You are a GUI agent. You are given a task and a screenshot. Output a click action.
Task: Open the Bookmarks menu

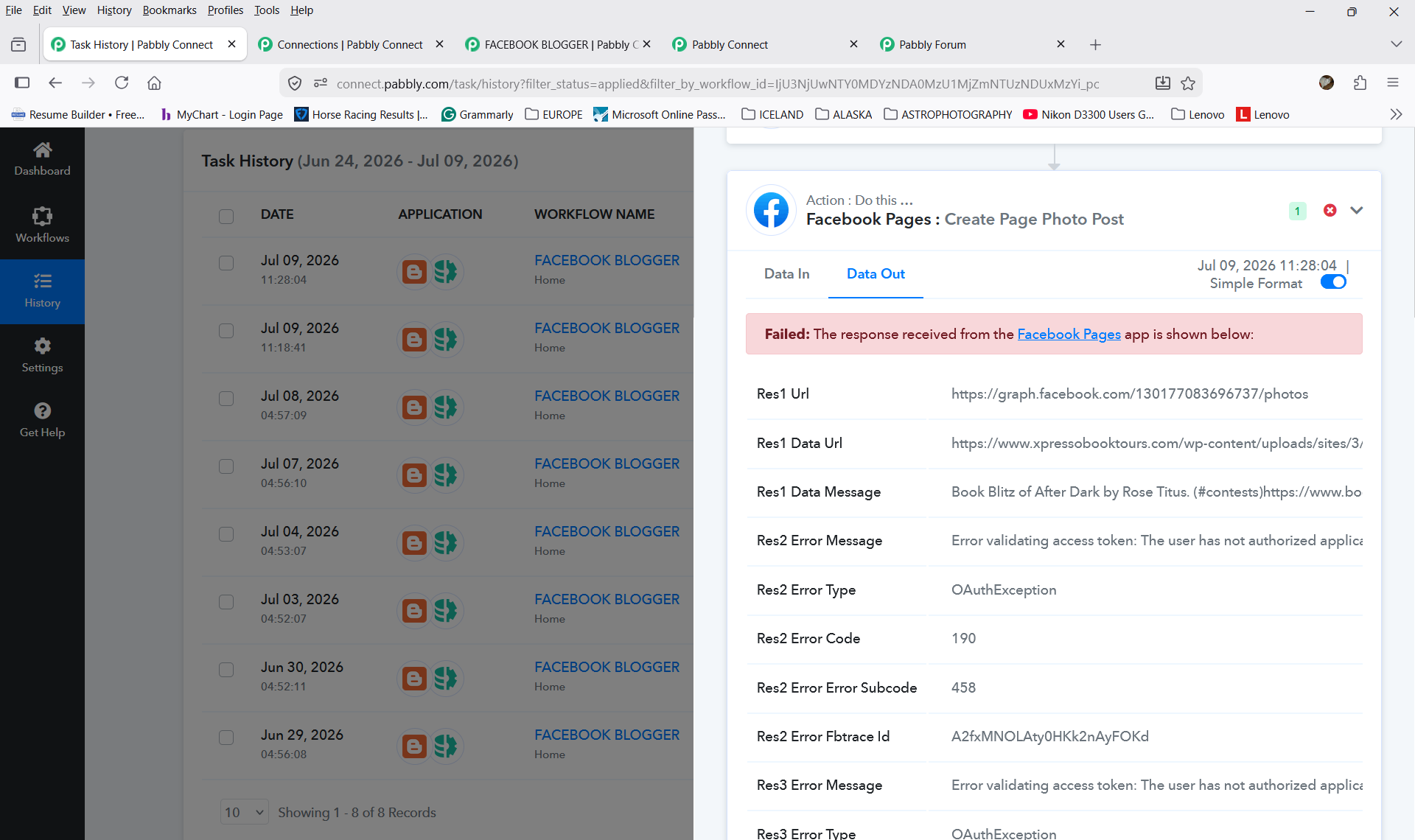click(x=170, y=10)
